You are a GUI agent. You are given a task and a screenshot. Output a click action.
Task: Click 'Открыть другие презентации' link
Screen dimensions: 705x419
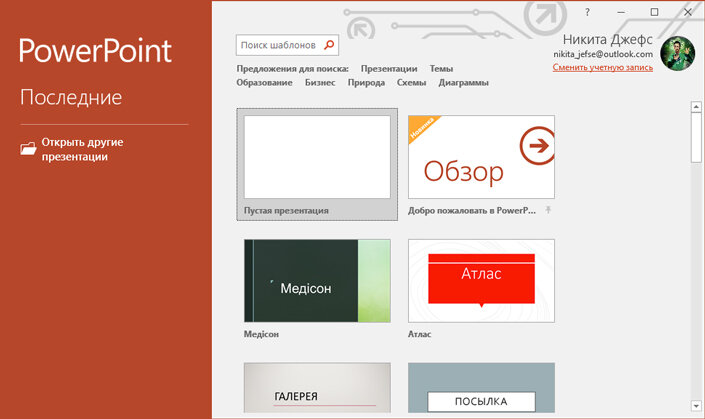[x=83, y=149]
